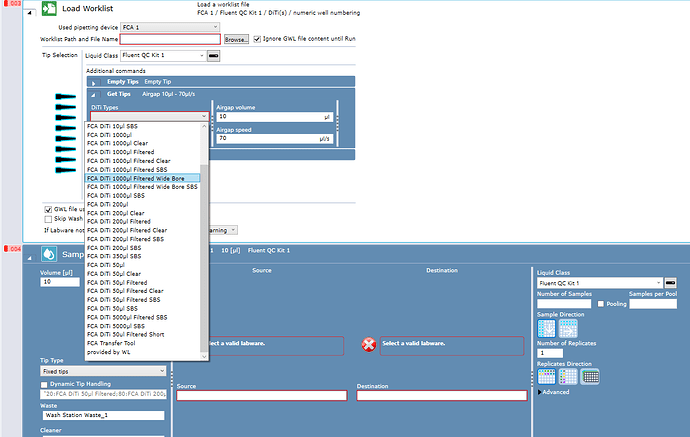Enable Dynamic Tip Handling checkbox
Viewport: 690px width, 437px height.
click(44, 385)
